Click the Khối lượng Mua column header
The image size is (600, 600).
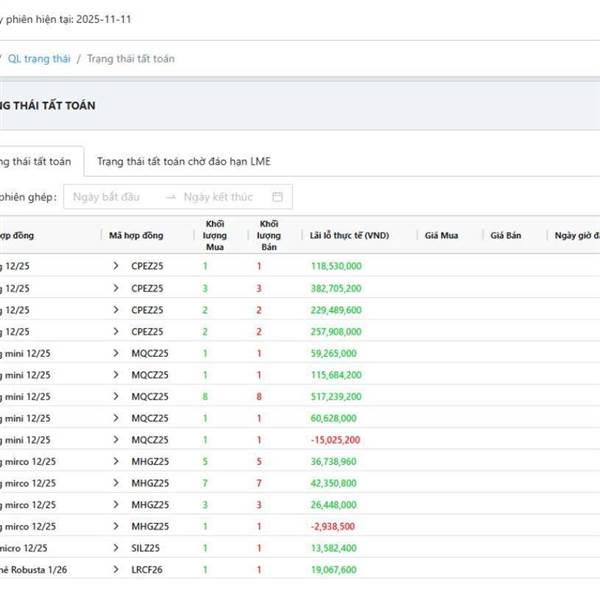pyautogui.click(x=215, y=235)
